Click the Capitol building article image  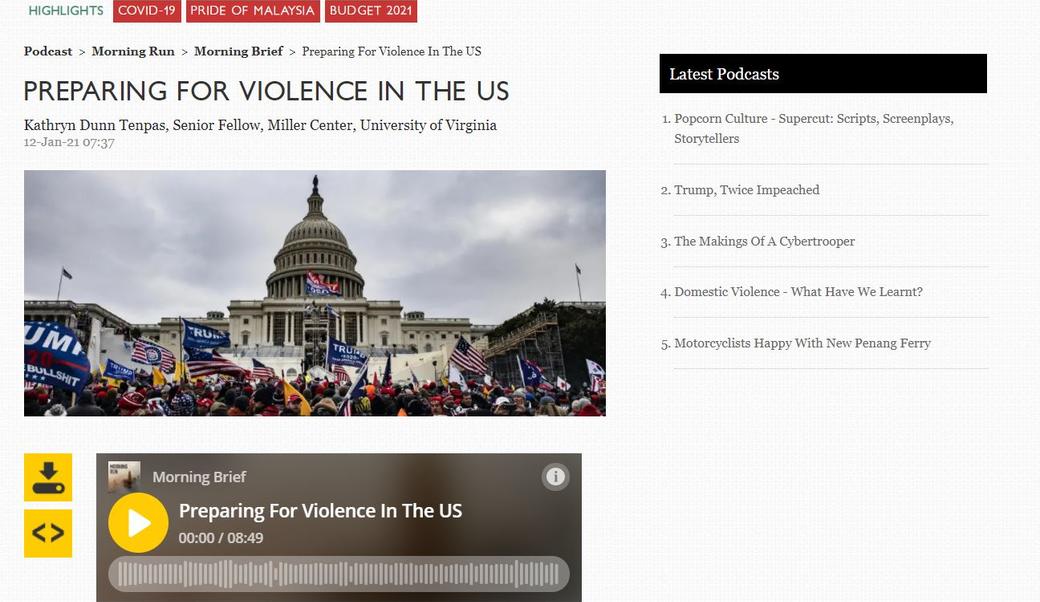tap(314, 293)
